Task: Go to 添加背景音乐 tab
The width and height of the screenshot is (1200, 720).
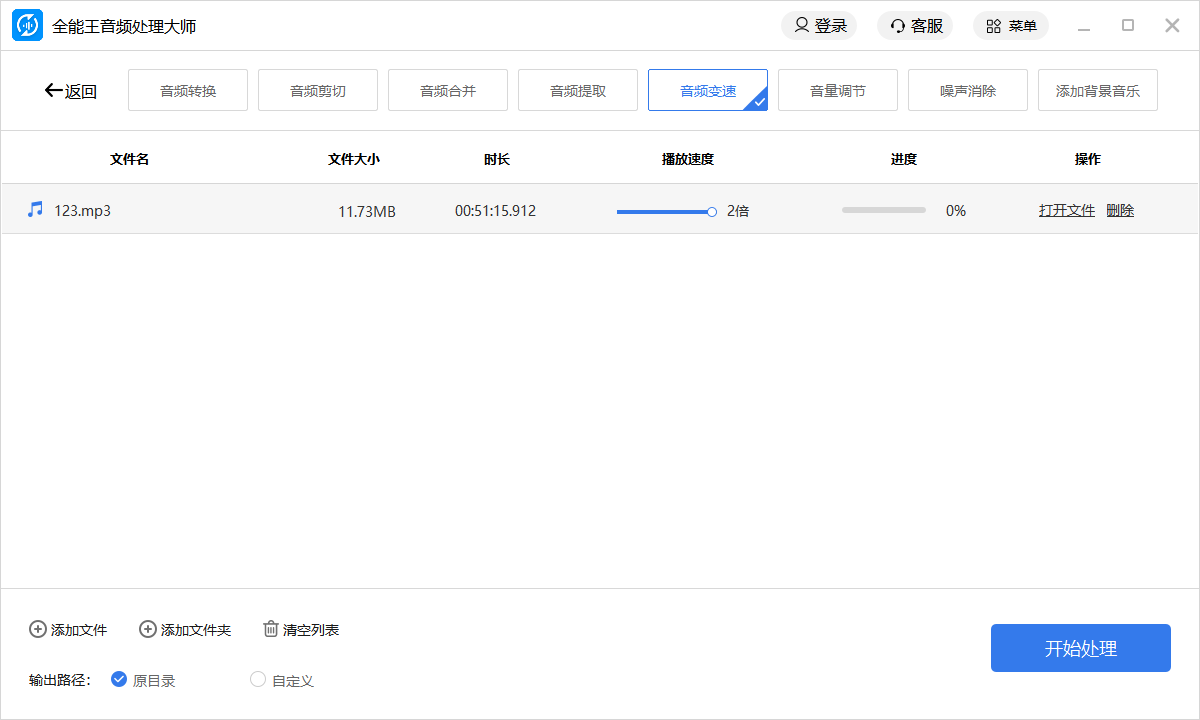Action: (1098, 91)
